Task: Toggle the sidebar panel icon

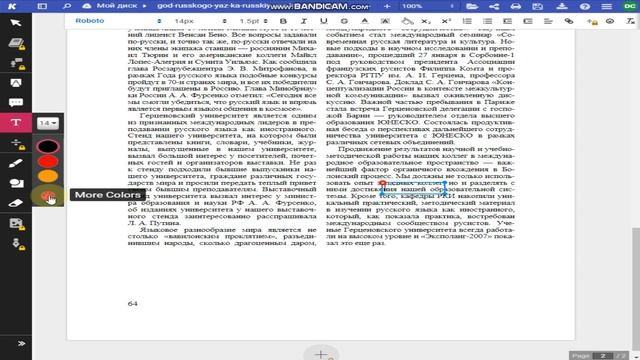Action: (x=42, y=6)
